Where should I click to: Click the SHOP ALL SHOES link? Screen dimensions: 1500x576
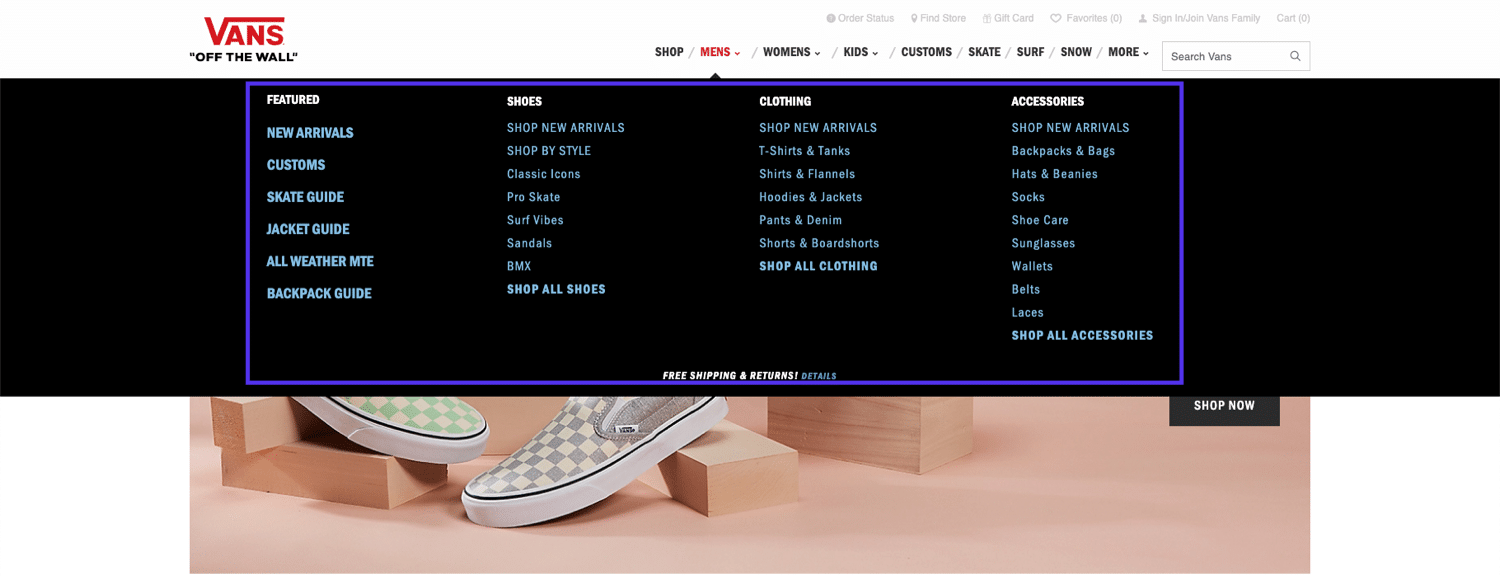[556, 289]
